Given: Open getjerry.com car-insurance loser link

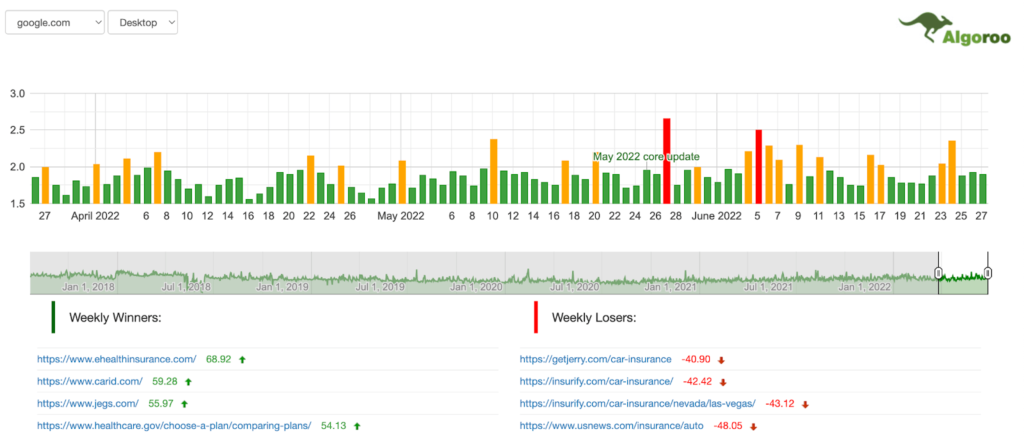Looking at the screenshot, I should click(596, 358).
